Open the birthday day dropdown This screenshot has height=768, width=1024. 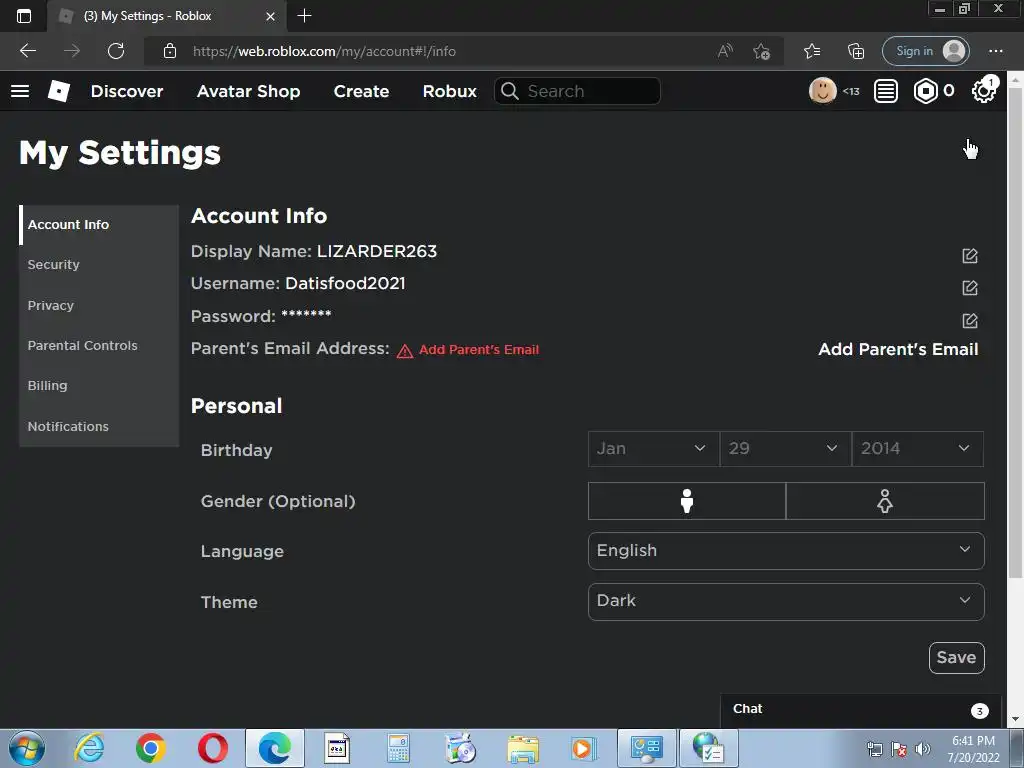coord(786,449)
